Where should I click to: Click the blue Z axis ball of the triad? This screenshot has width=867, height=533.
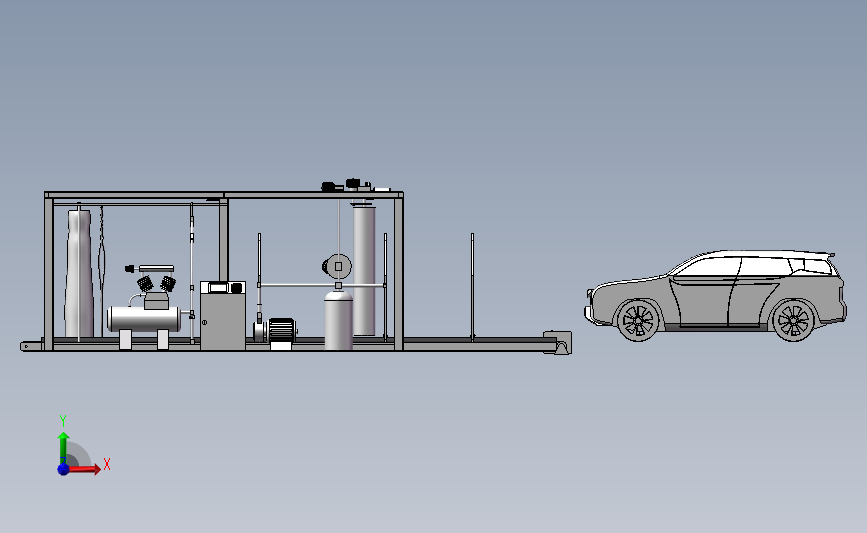pyautogui.click(x=63, y=469)
